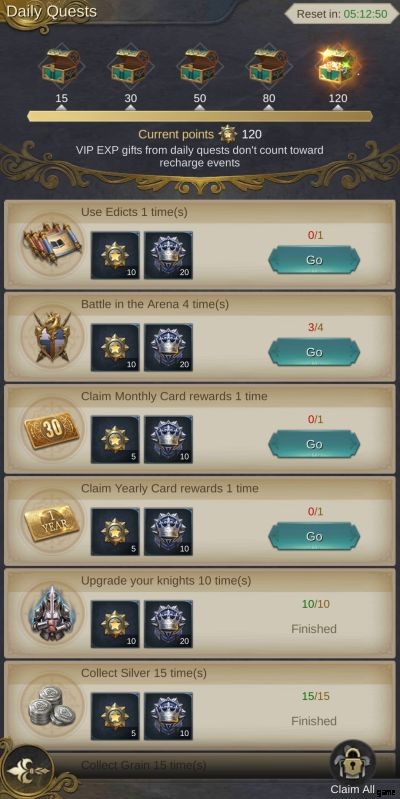The image size is (400, 799).
Task: Open the 15-point treasure chest
Action: pyautogui.click(x=62, y=67)
